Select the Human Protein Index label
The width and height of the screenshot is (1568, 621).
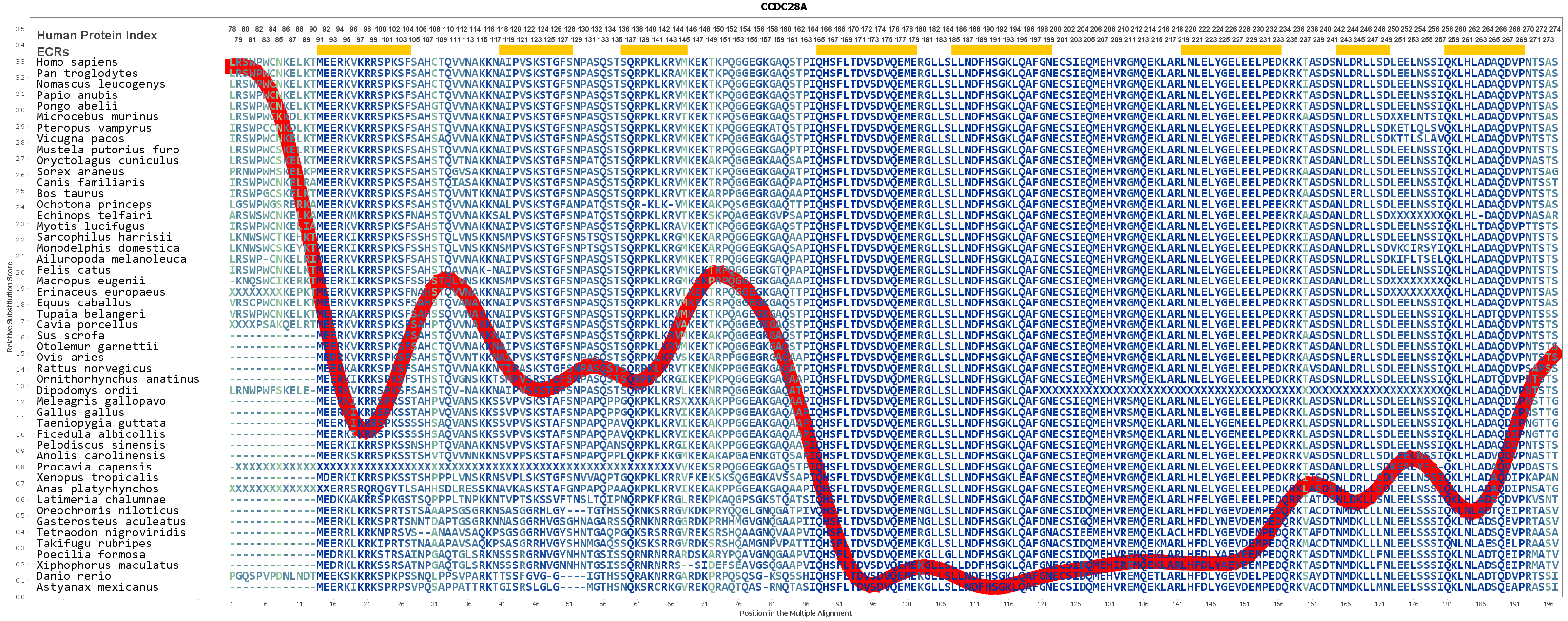97,35
